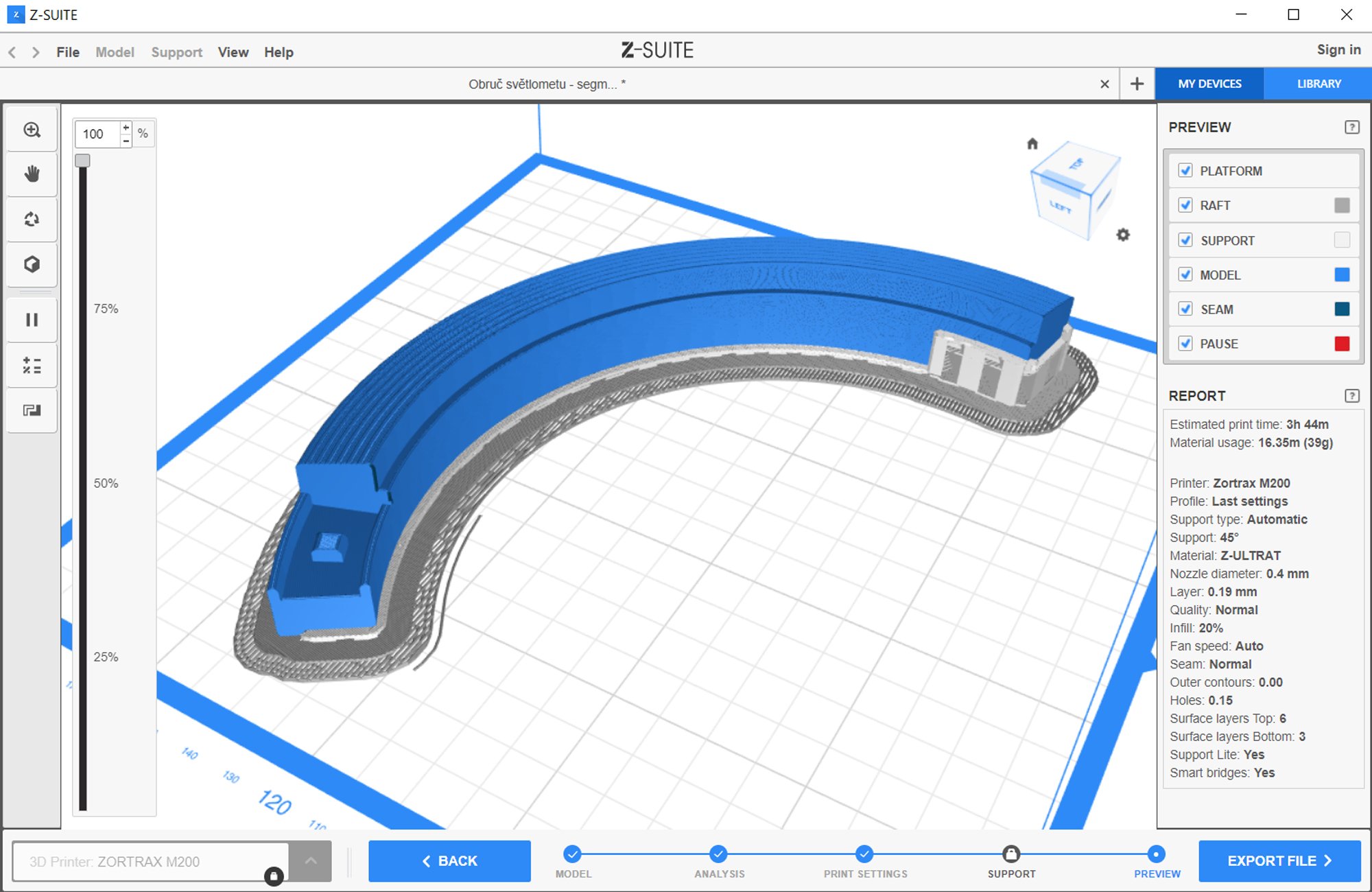Click the Preview step circle
Image resolution: width=1372 pixels, height=892 pixels.
point(1156,854)
